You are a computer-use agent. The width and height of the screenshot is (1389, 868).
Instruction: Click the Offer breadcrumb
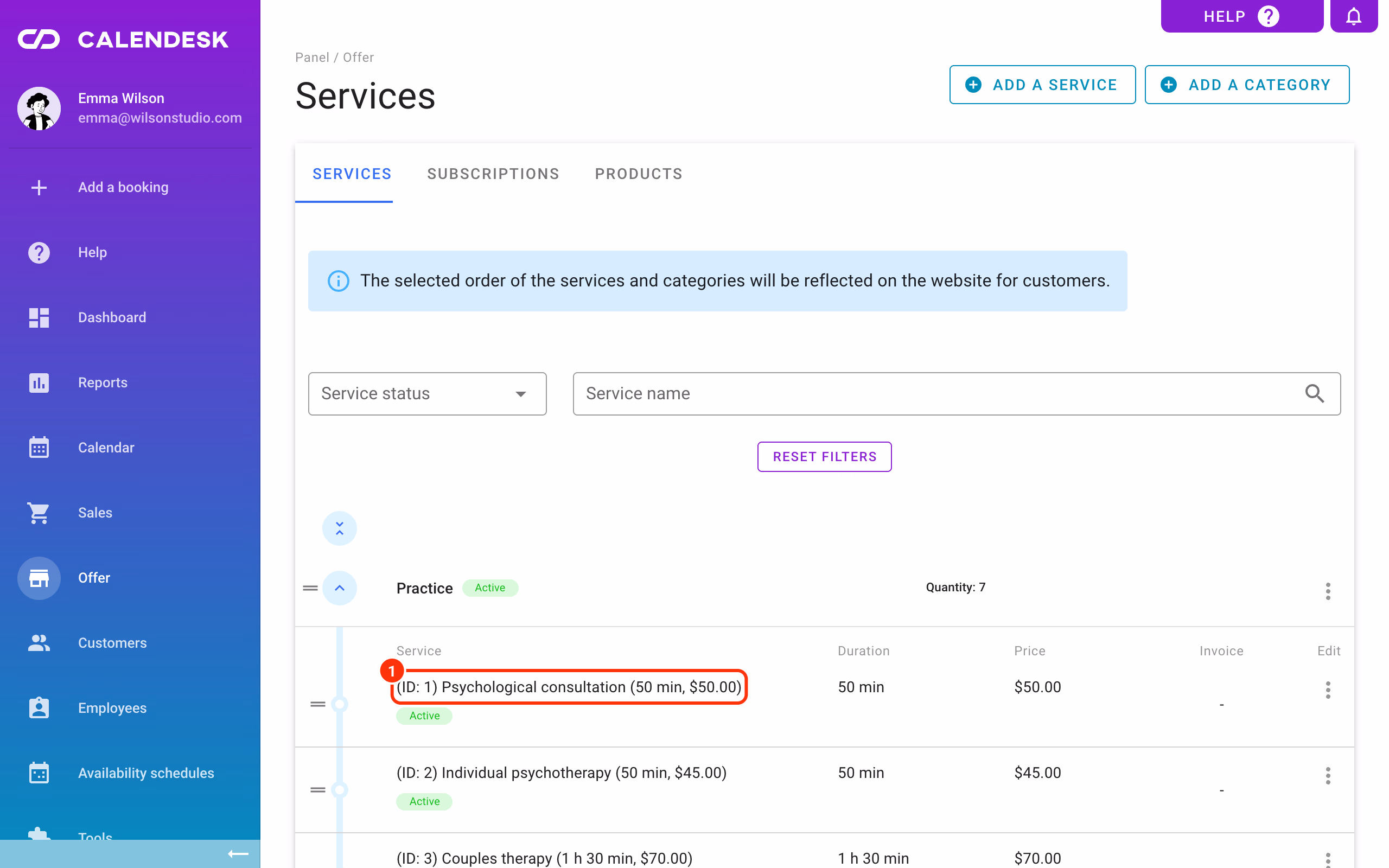click(x=358, y=58)
